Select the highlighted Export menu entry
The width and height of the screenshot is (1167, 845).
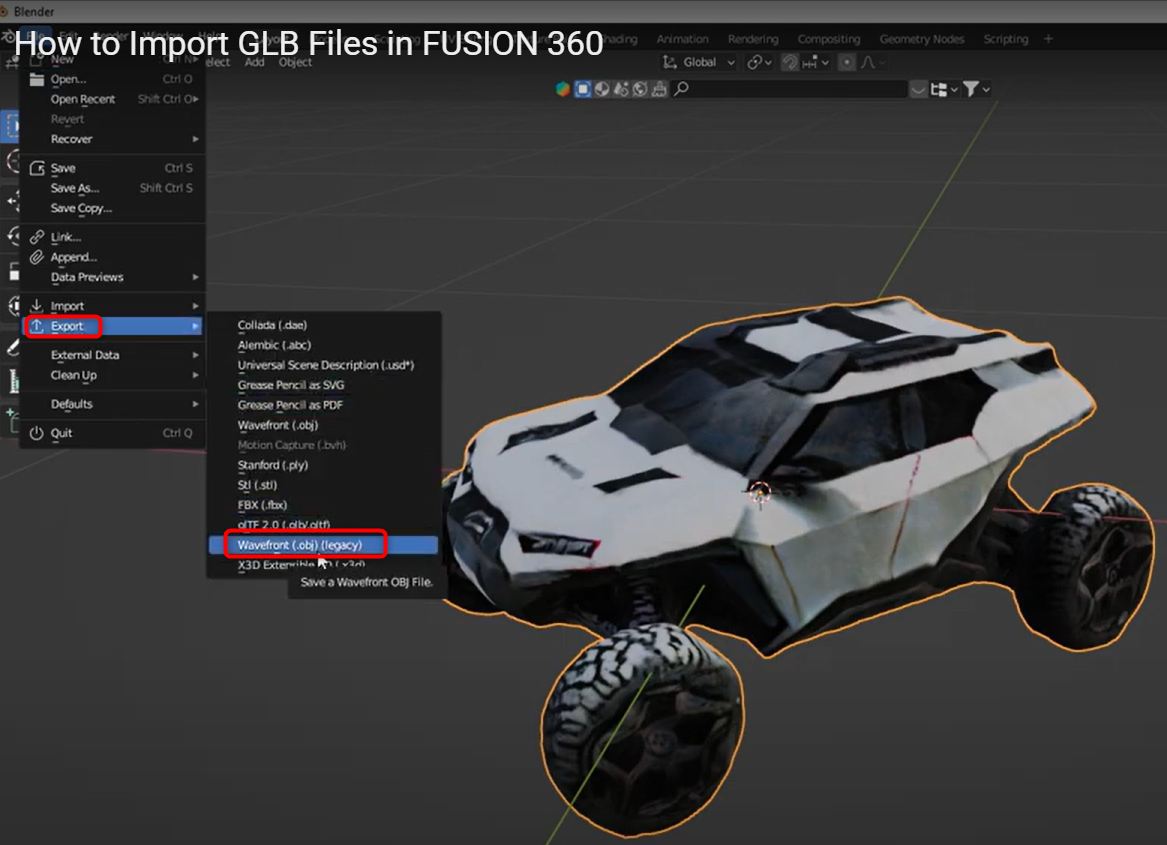(x=112, y=326)
